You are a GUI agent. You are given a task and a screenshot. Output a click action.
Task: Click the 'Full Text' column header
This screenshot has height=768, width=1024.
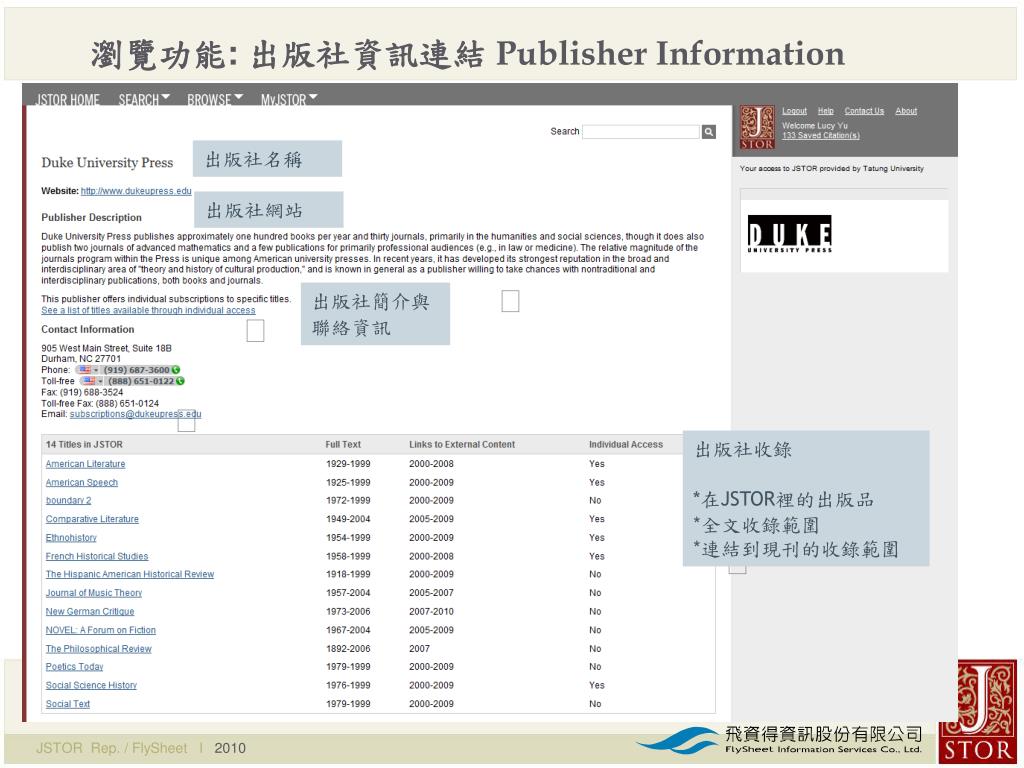coord(344,445)
